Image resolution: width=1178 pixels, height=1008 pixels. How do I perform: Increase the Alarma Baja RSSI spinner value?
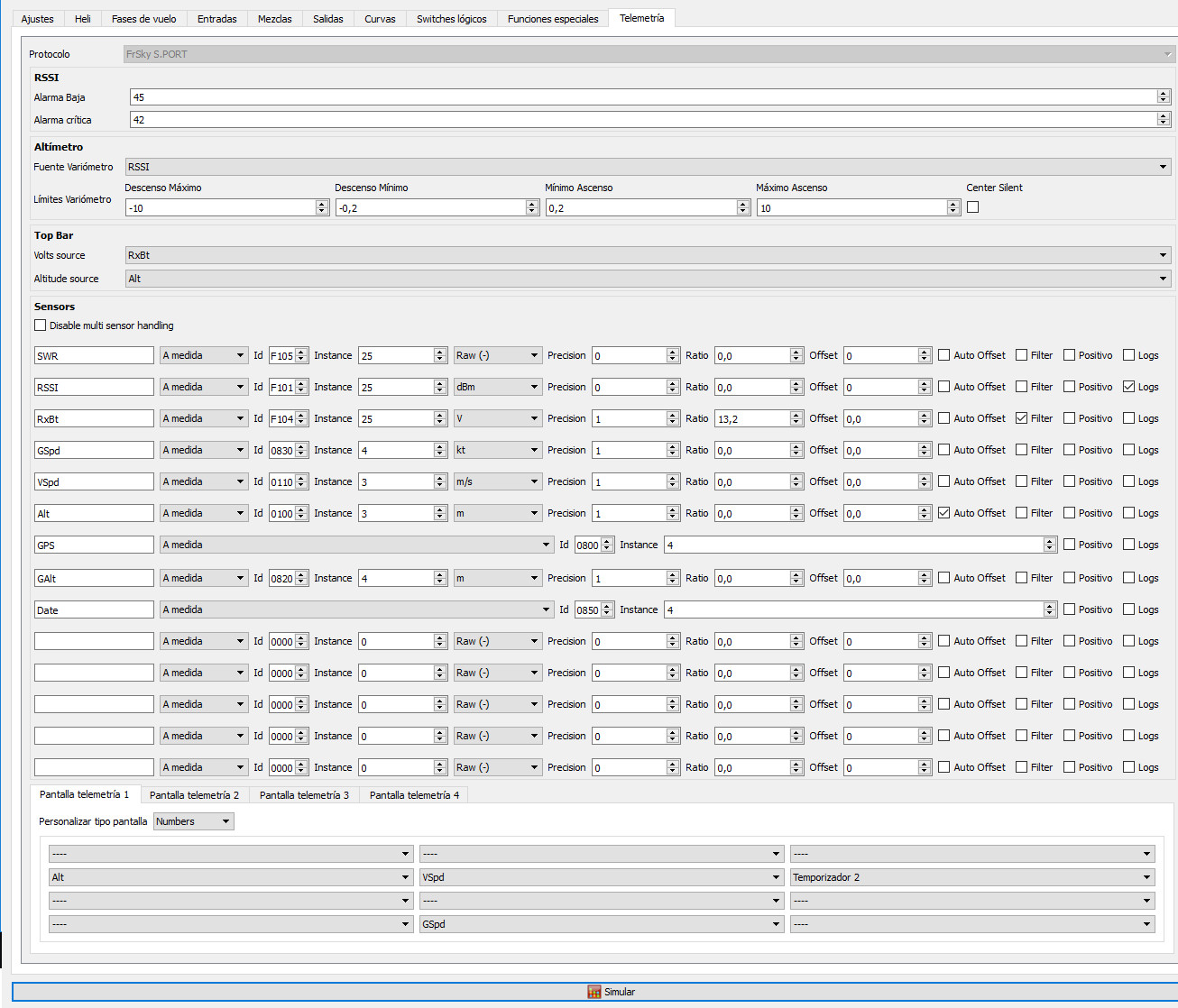1163,94
